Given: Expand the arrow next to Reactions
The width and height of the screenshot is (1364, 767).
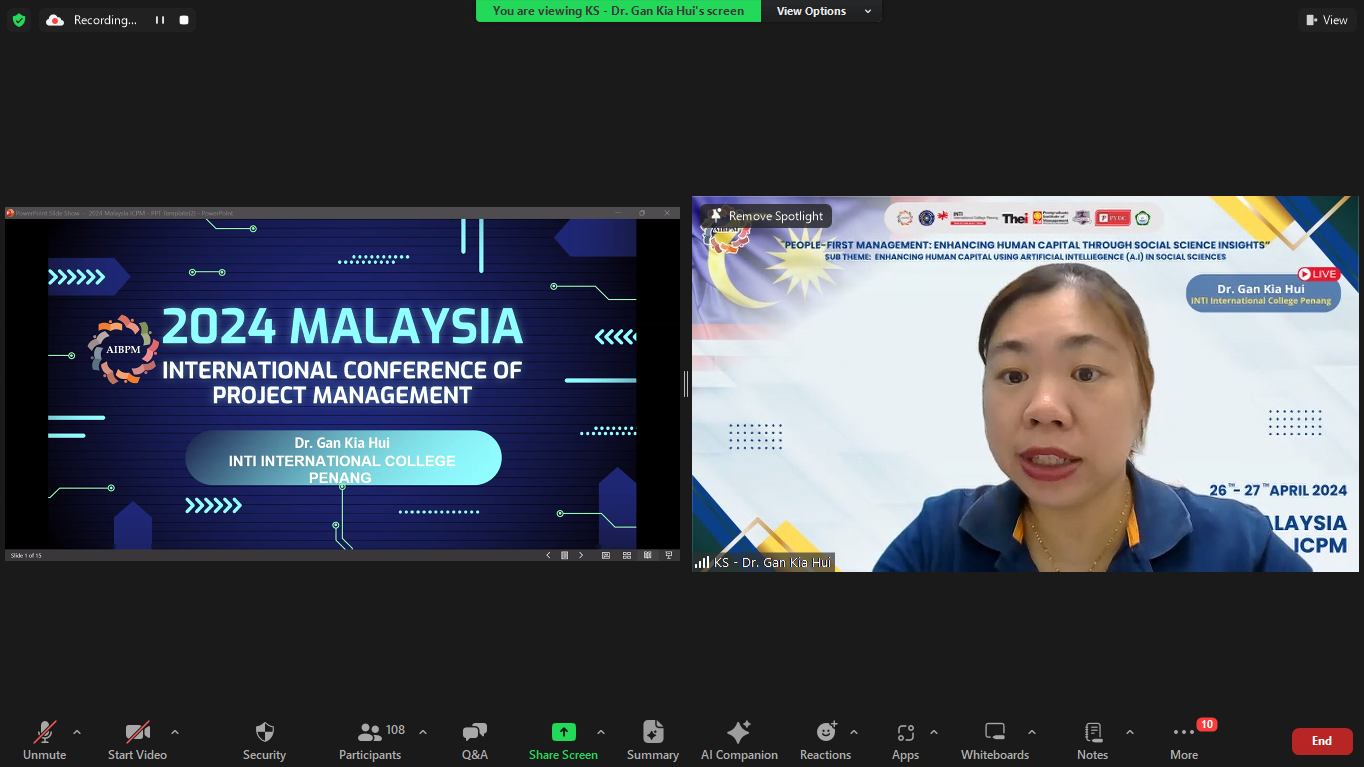Looking at the screenshot, I should [853, 732].
